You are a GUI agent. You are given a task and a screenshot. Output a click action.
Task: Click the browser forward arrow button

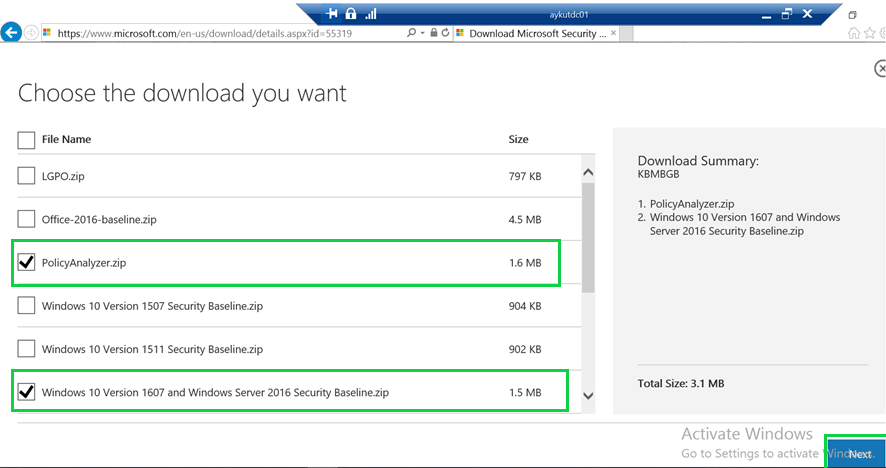(33, 33)
